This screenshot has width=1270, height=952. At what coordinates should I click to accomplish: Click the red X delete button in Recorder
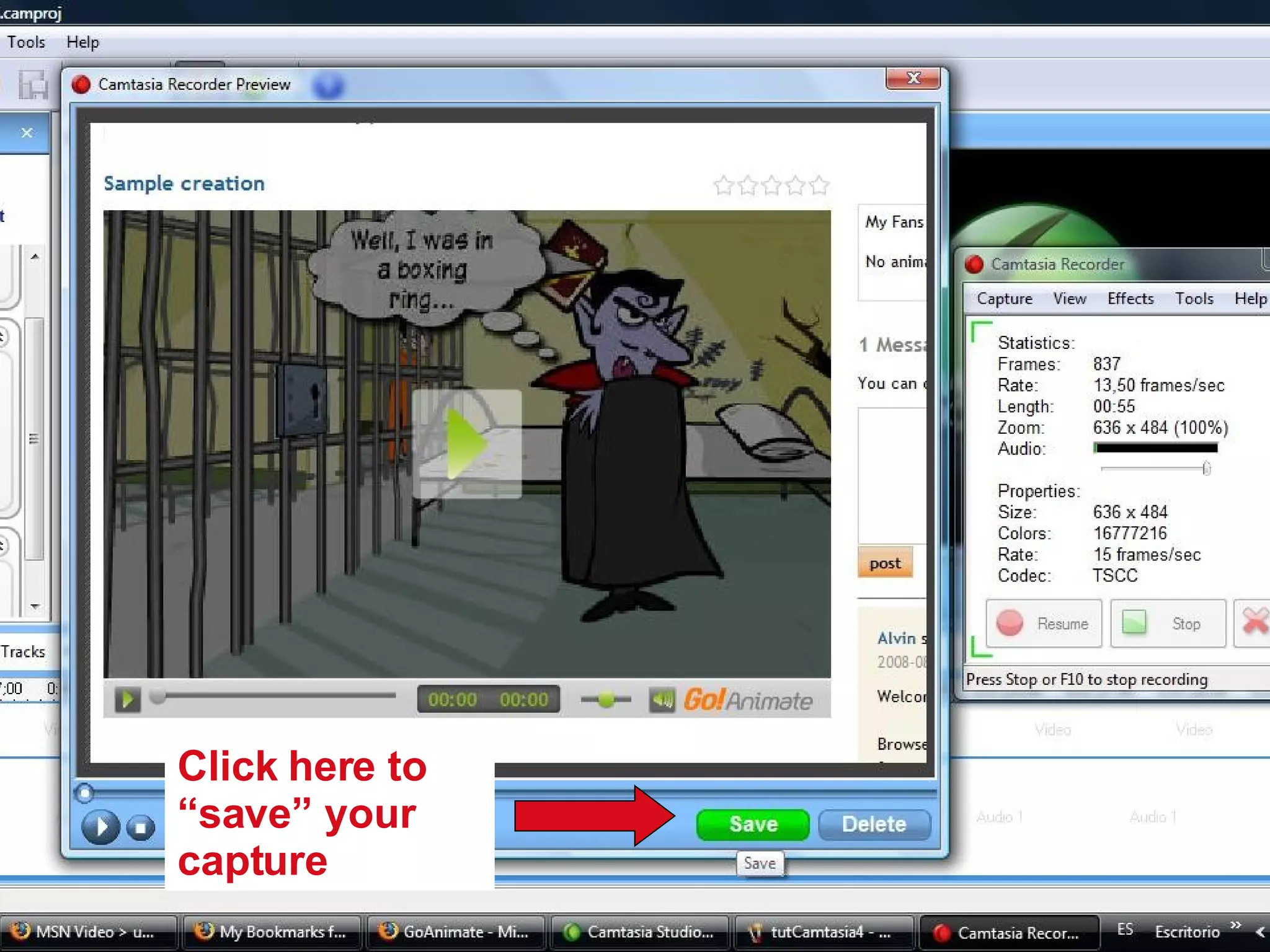coord(1253,622)
